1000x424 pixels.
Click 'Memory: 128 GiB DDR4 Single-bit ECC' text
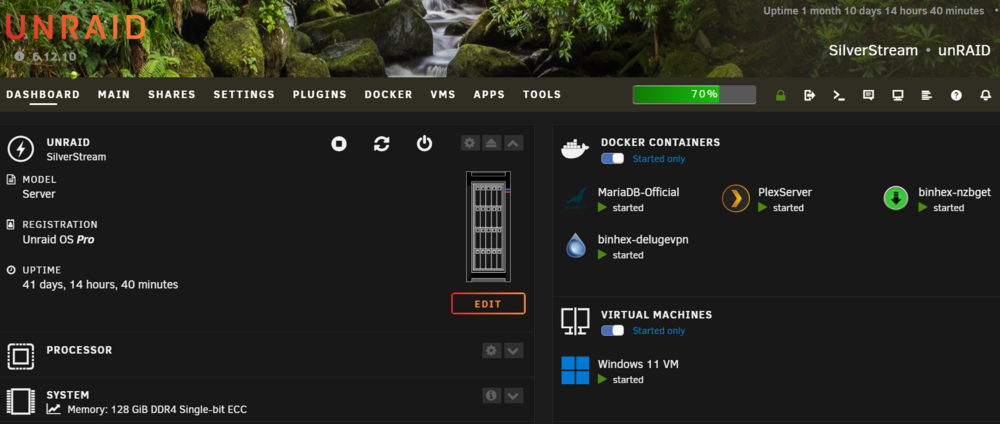pos(157,409)
